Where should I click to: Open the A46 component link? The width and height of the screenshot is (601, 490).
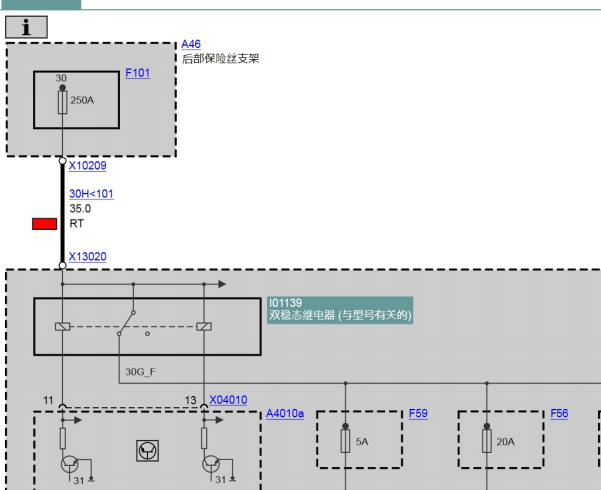coord(191,44)
